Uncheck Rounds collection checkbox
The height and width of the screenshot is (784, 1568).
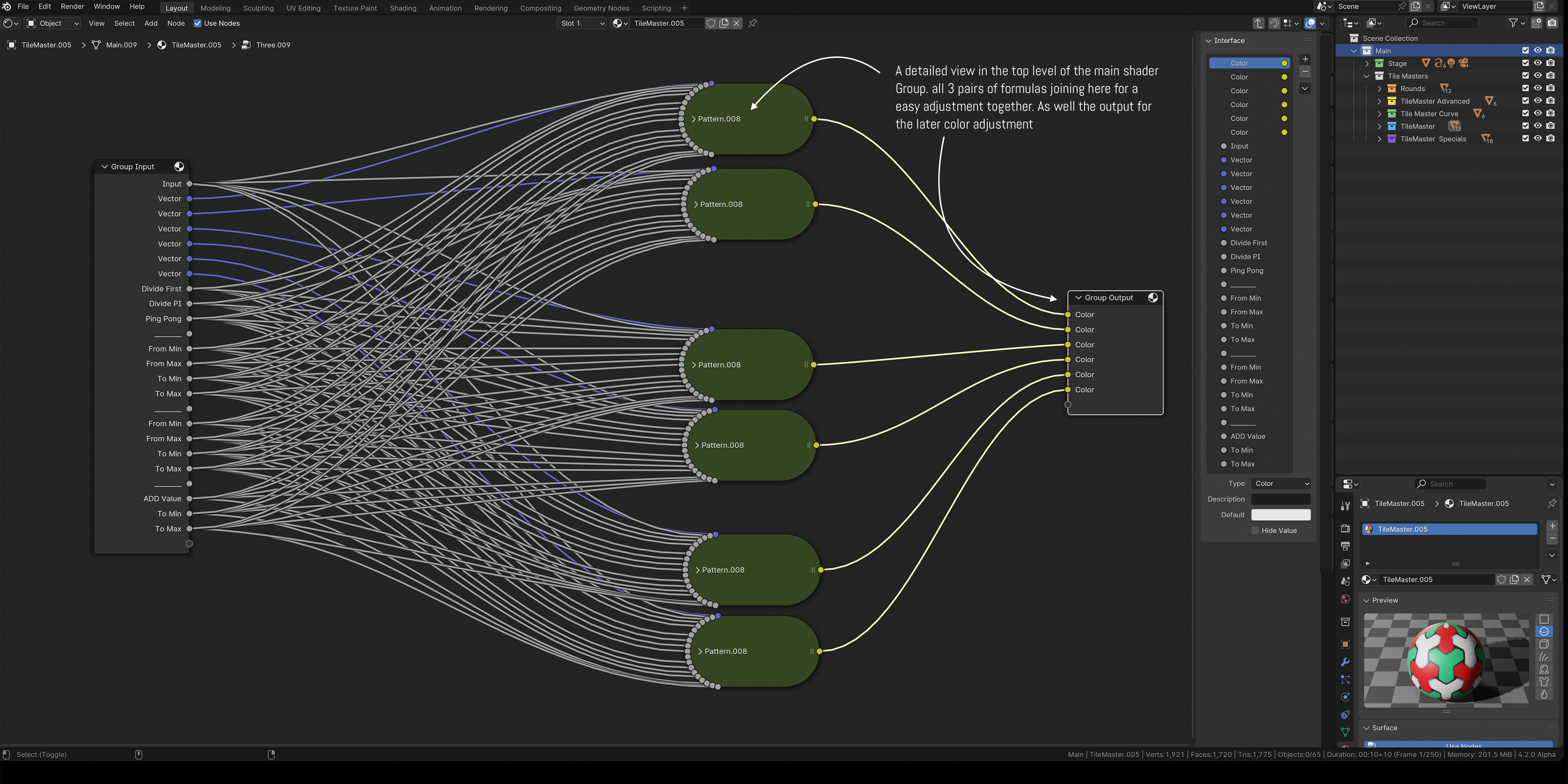pyautogui.click(x=1525, y=88)
